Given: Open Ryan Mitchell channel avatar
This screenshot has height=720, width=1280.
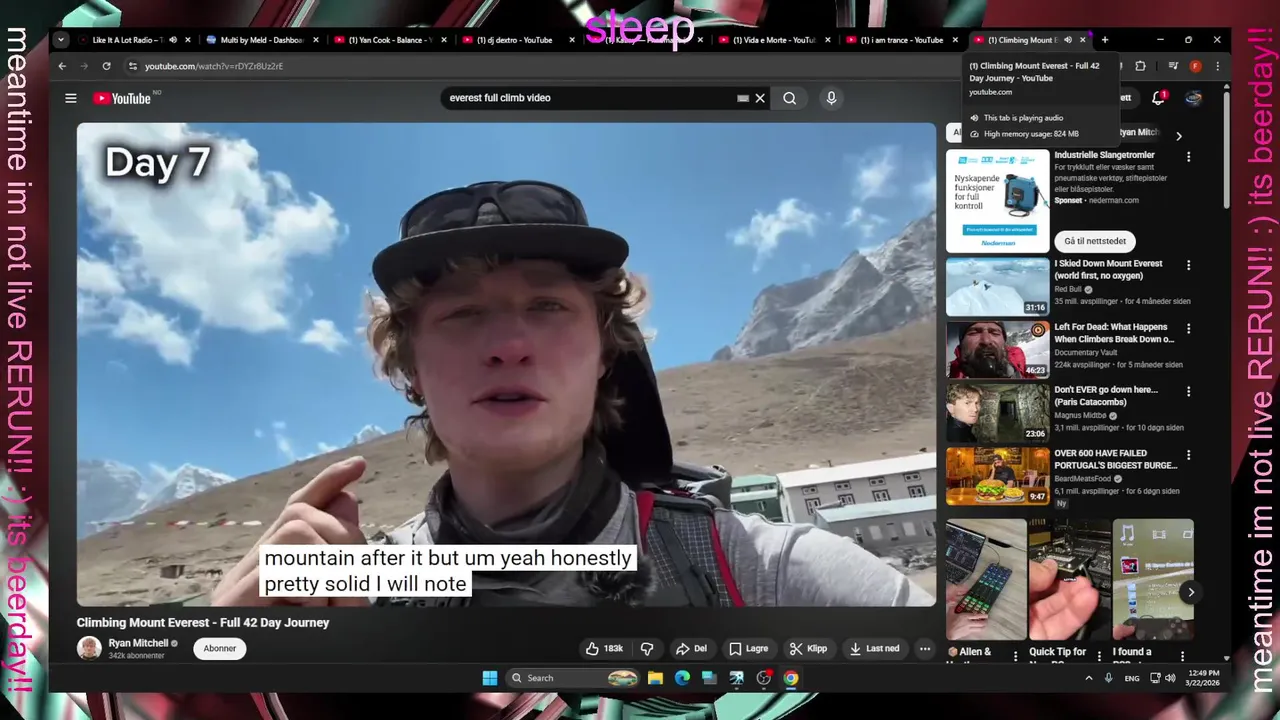Looking at the screenshot, I should coord(90,648).
